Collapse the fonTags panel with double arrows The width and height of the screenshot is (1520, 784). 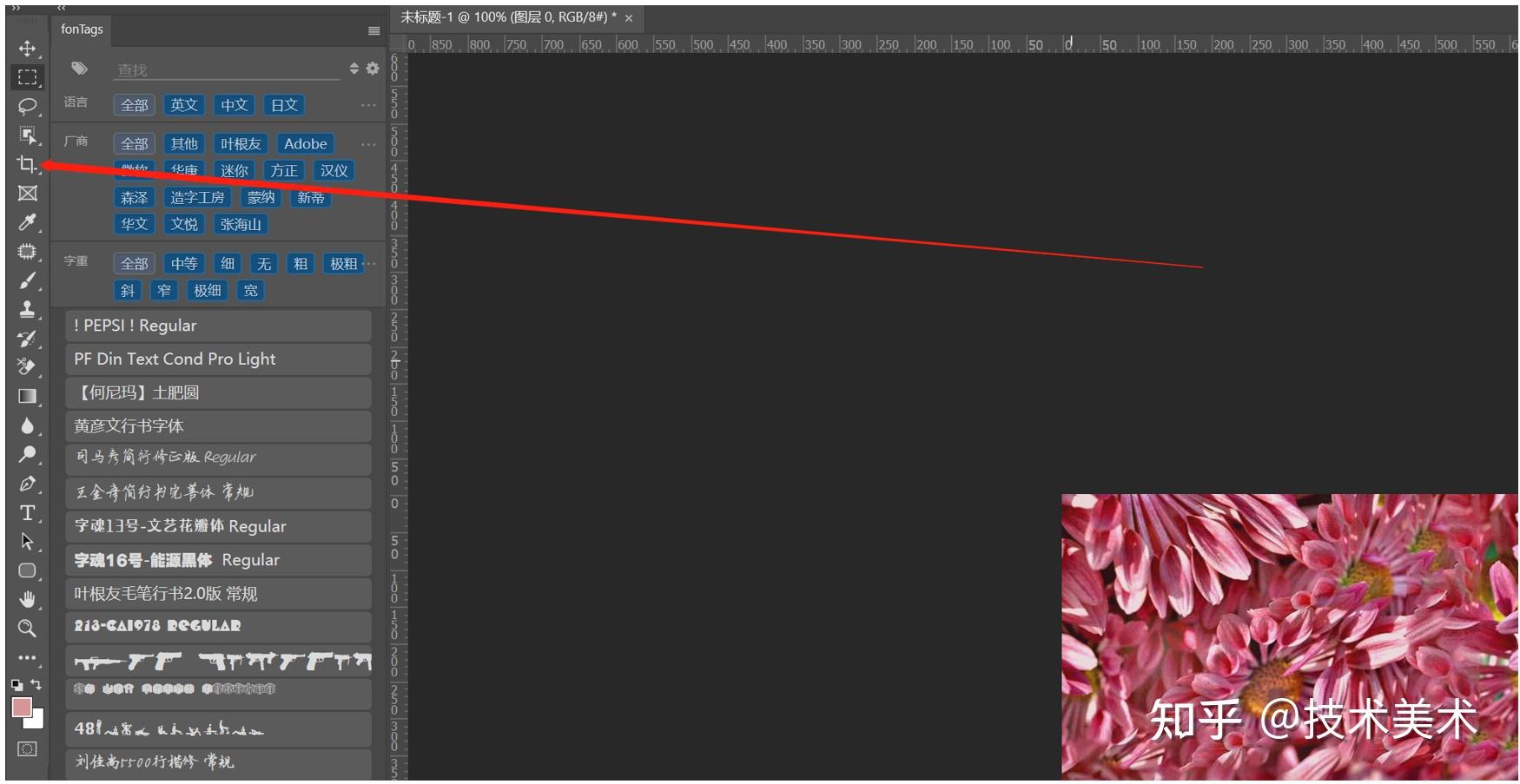click(62, 8)
